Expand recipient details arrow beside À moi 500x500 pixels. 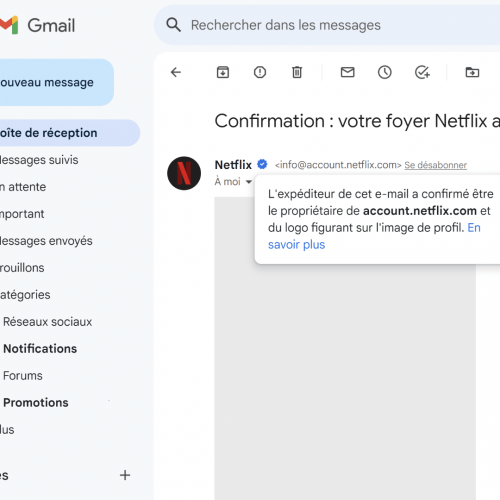pyautogui.click(x=248, y=182)
